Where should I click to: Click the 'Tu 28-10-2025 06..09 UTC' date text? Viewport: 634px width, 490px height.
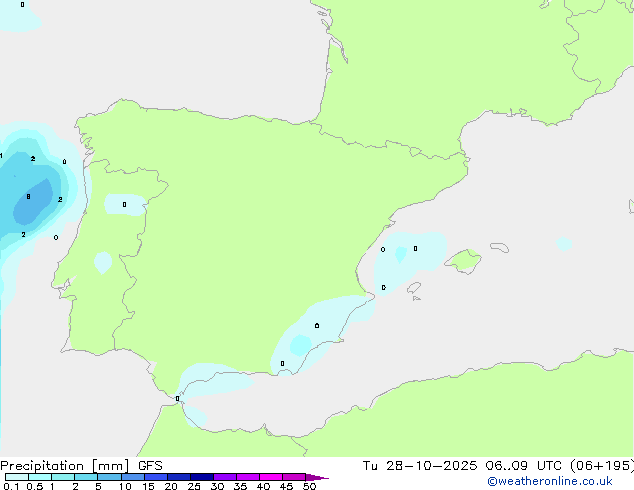coord(462,466)
